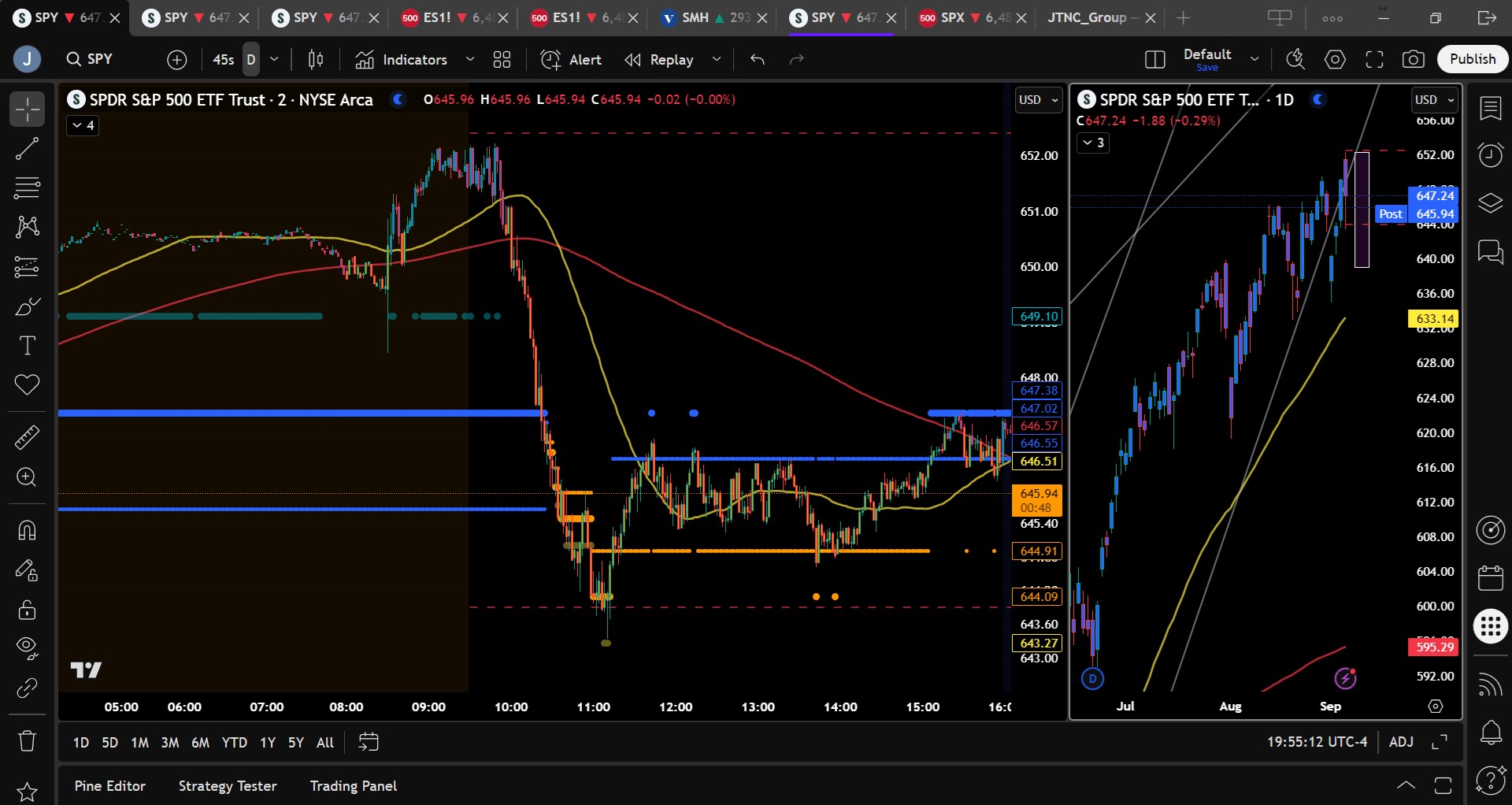Open the forecasting and position tools
This screenshot has height=805, width=1512.
(27, 267)
